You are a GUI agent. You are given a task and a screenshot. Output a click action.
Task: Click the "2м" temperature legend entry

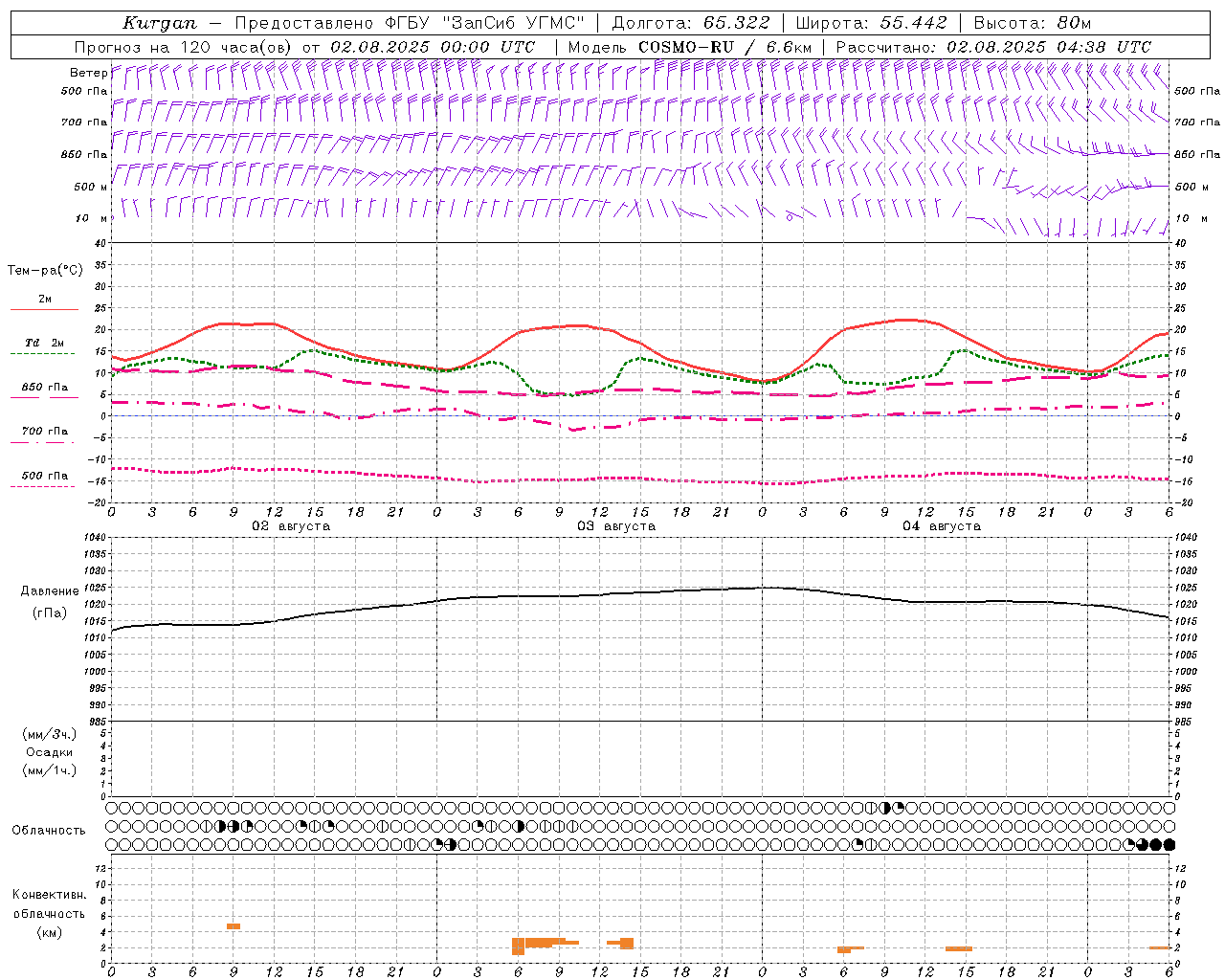tap(45, 300)
